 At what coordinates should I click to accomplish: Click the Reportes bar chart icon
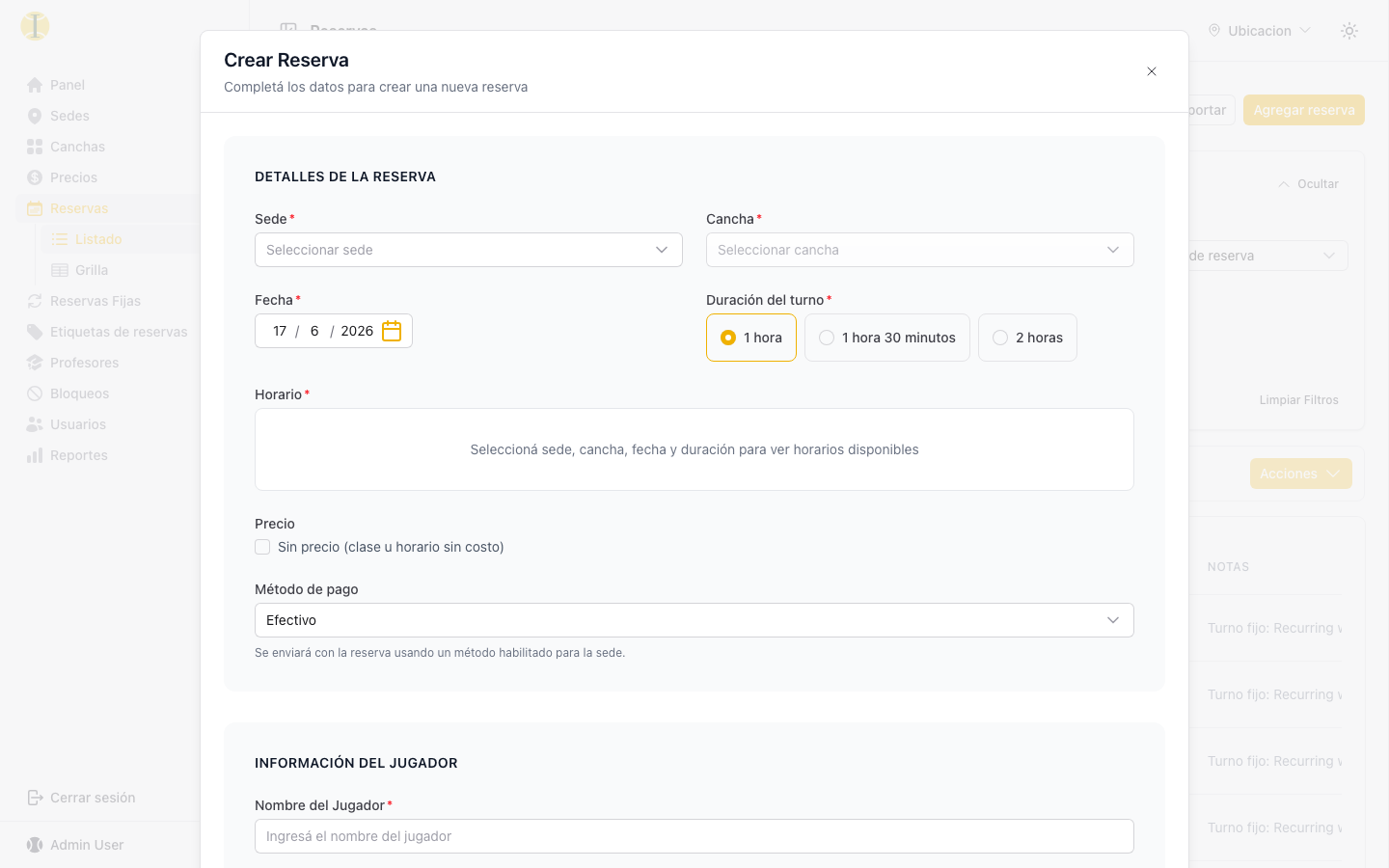click(35, 455)
